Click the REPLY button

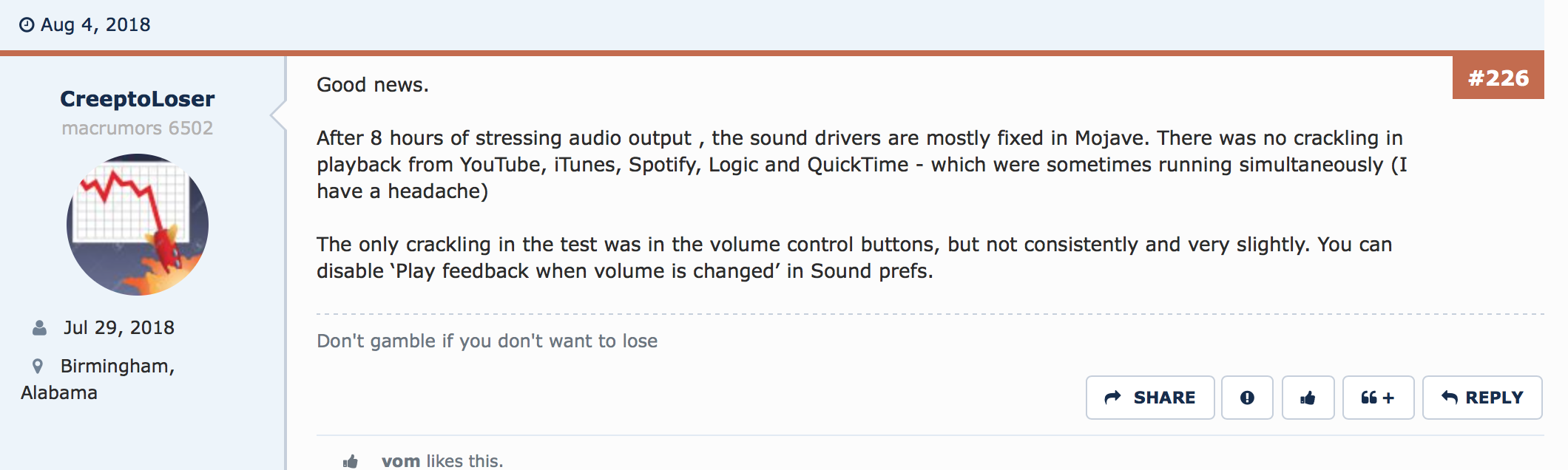[1482, 398]
